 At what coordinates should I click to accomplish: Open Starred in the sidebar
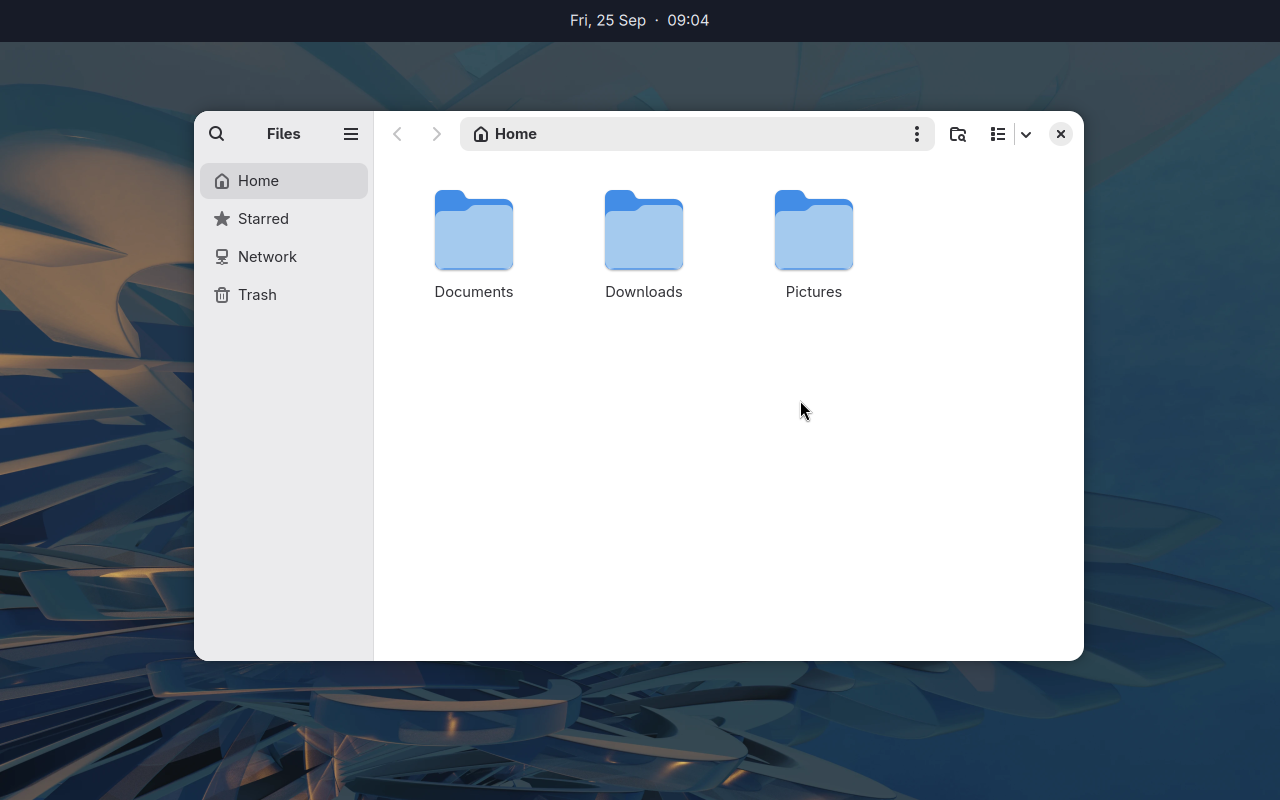pyautogui.click(x=284, y=219)
